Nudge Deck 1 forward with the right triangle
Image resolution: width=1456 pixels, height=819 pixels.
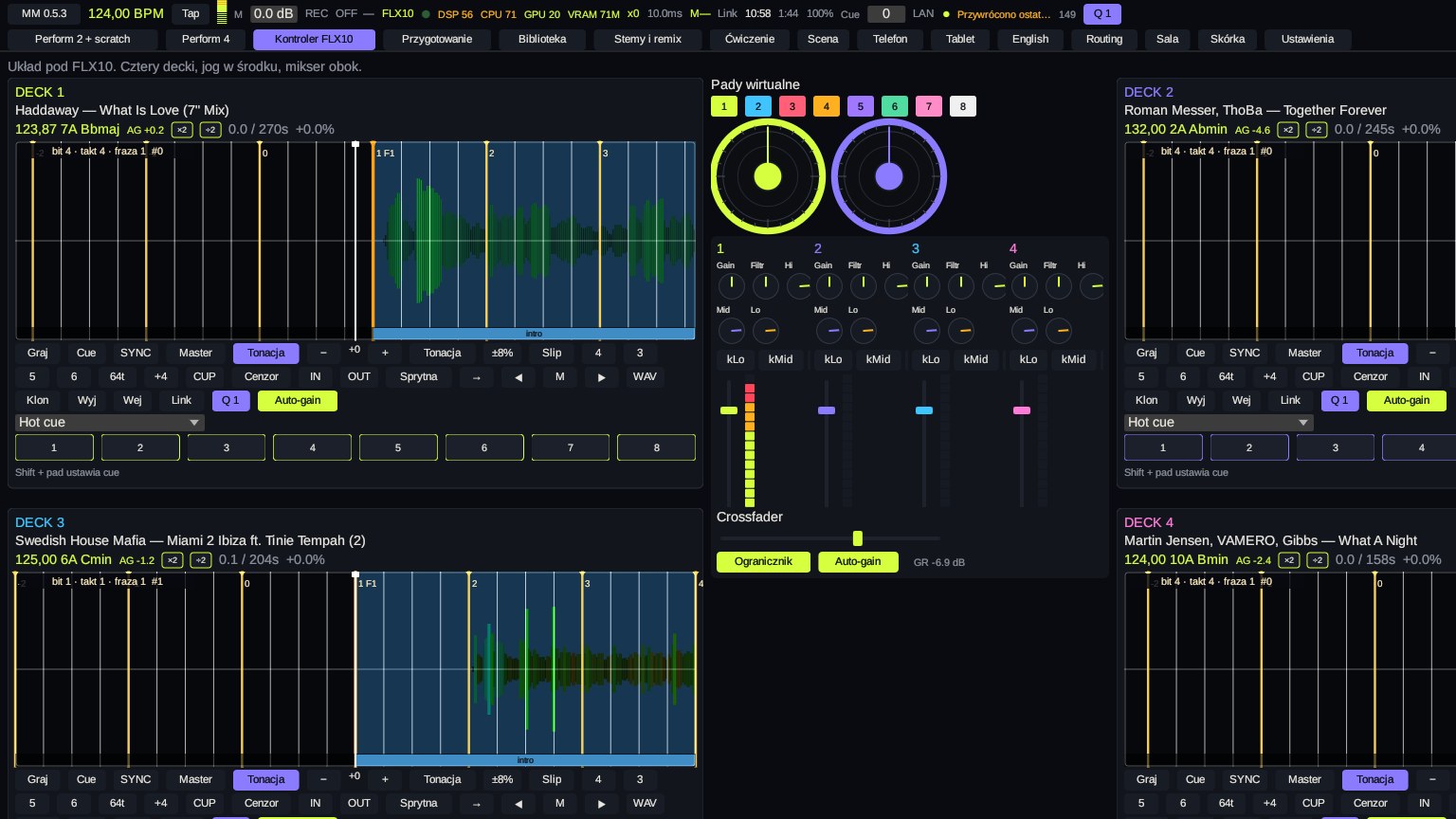pos(601,376)
